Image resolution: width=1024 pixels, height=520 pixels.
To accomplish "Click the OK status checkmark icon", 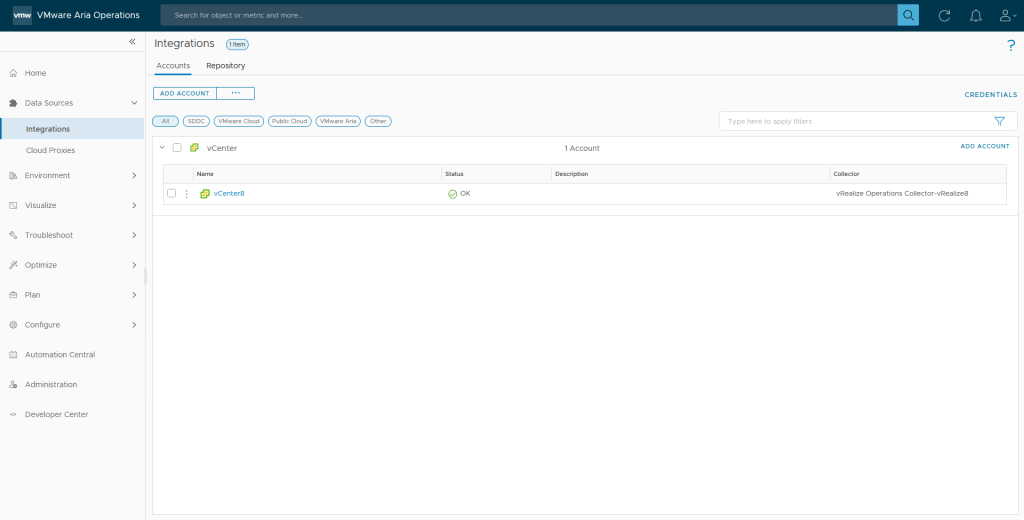I will (x=453, y=194).
